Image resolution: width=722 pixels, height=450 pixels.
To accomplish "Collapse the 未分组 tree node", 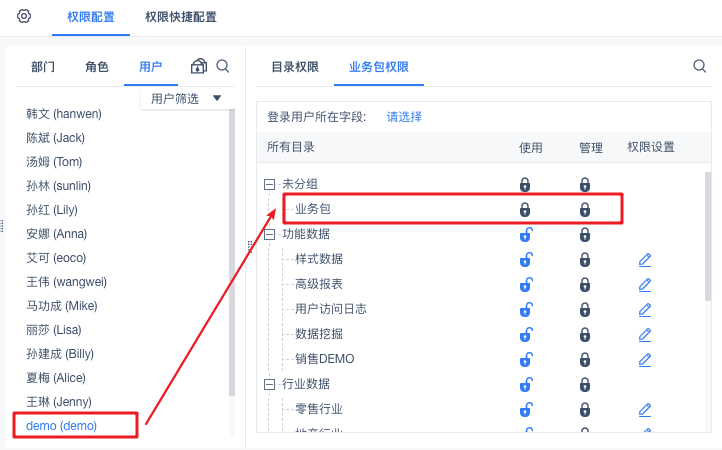I will pos(269,184).
